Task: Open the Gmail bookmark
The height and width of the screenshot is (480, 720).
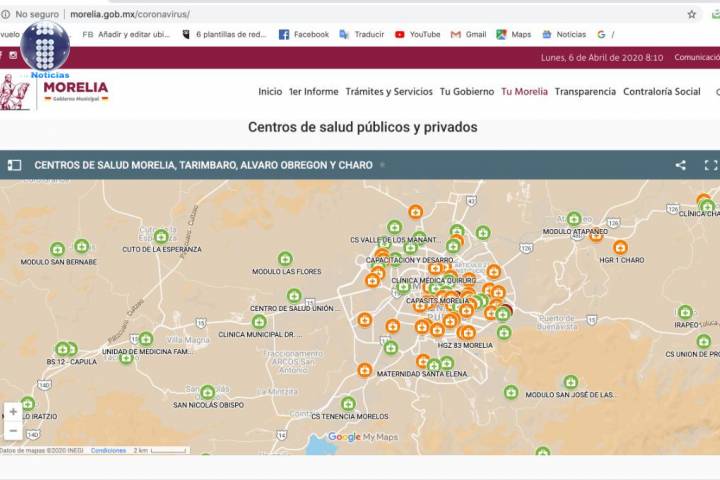Action: [x=468, y=34]
